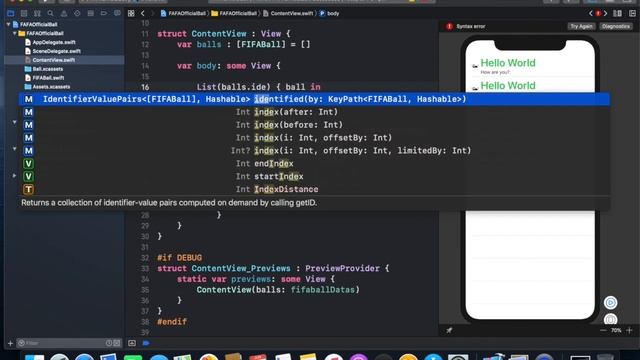Open the Project navigator folder icon
This screenshot has width=640, height=360.
11,13
